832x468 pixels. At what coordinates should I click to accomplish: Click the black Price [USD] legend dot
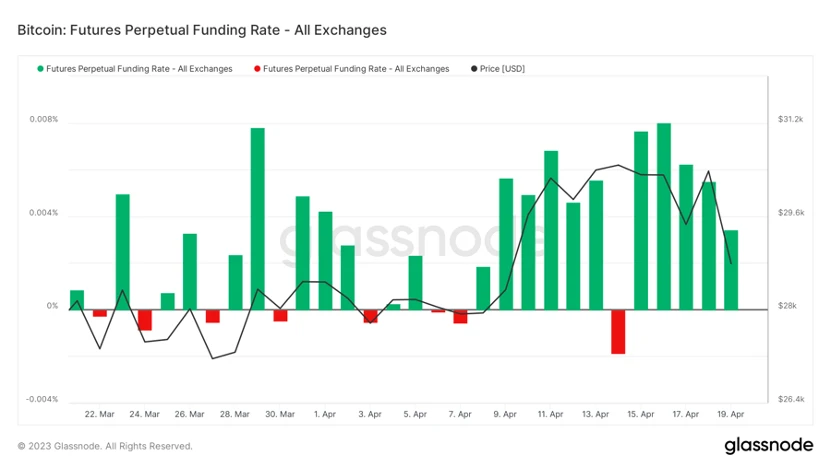pos(474,69)
